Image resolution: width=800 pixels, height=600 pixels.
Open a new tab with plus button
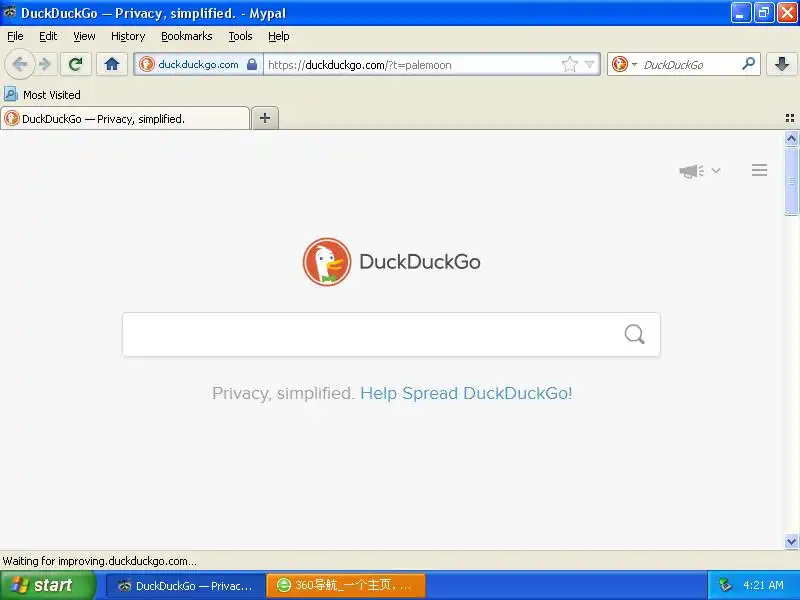coord(265,118)
